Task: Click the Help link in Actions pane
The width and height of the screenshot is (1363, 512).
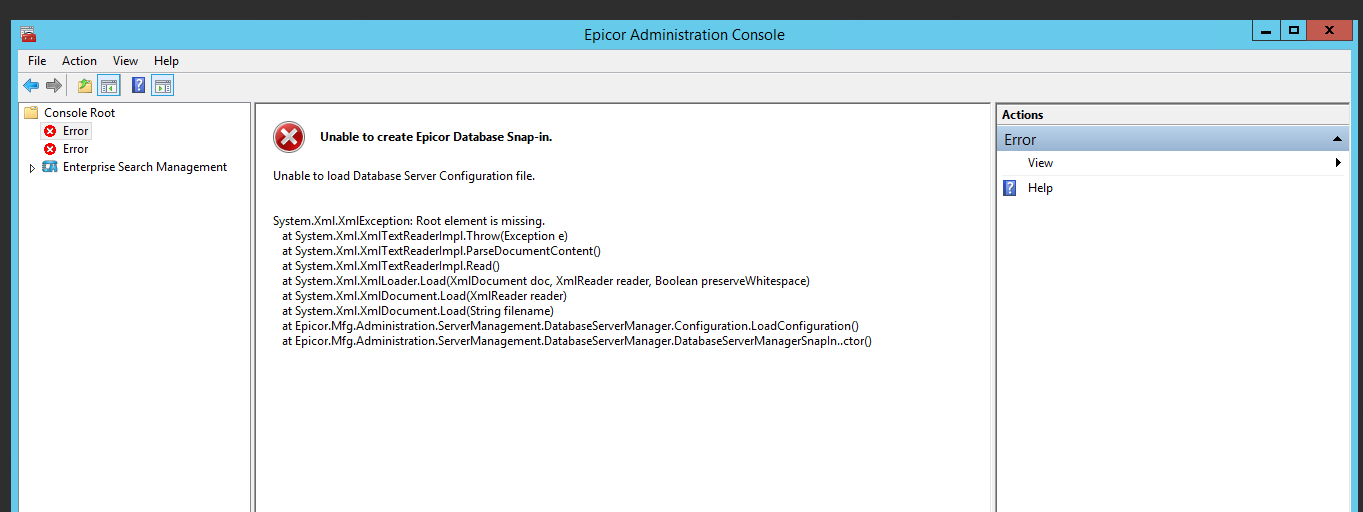Action: pos(1040,188)
